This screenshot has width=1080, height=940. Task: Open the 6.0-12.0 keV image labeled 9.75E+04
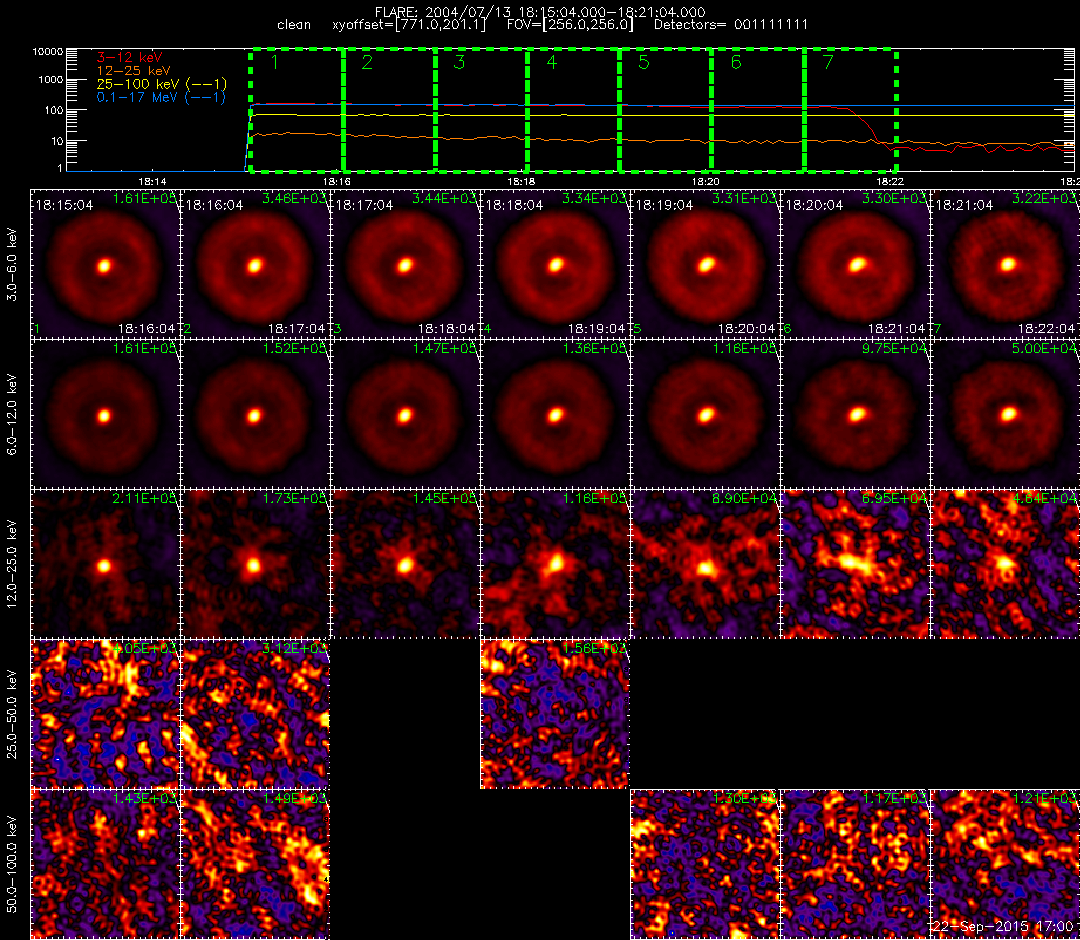click(855, 415)
